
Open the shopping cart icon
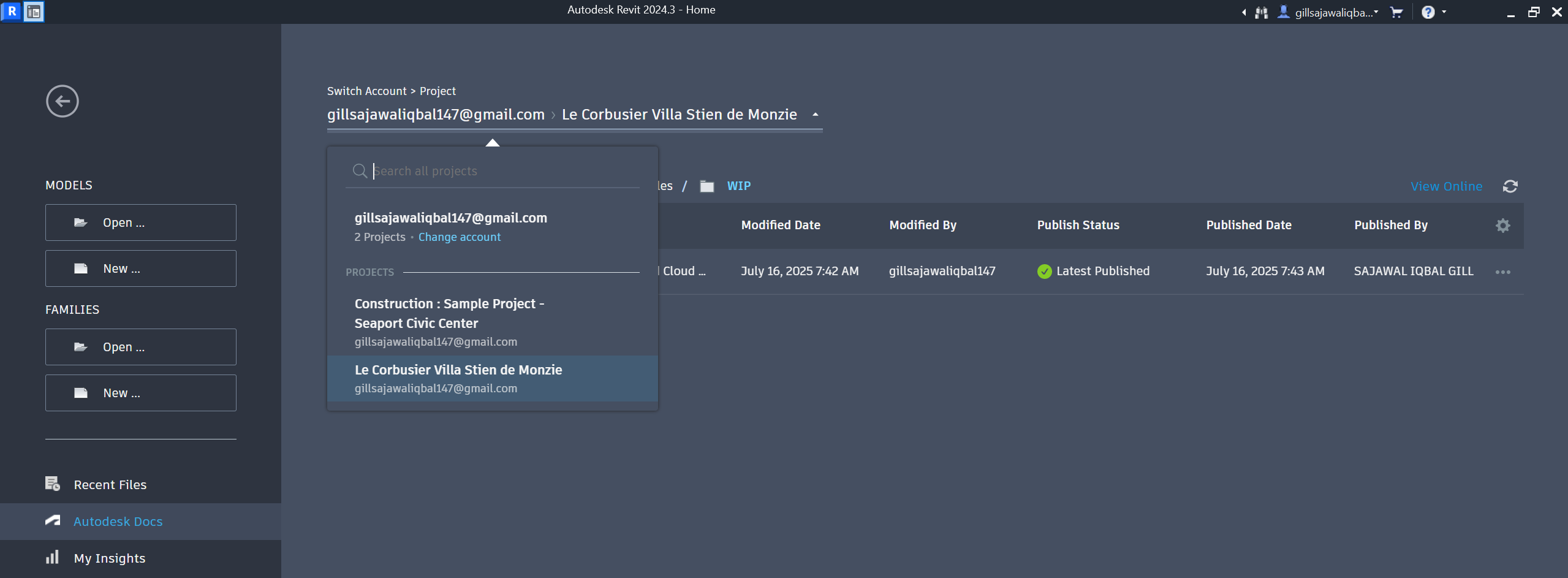click(1396, 12)
